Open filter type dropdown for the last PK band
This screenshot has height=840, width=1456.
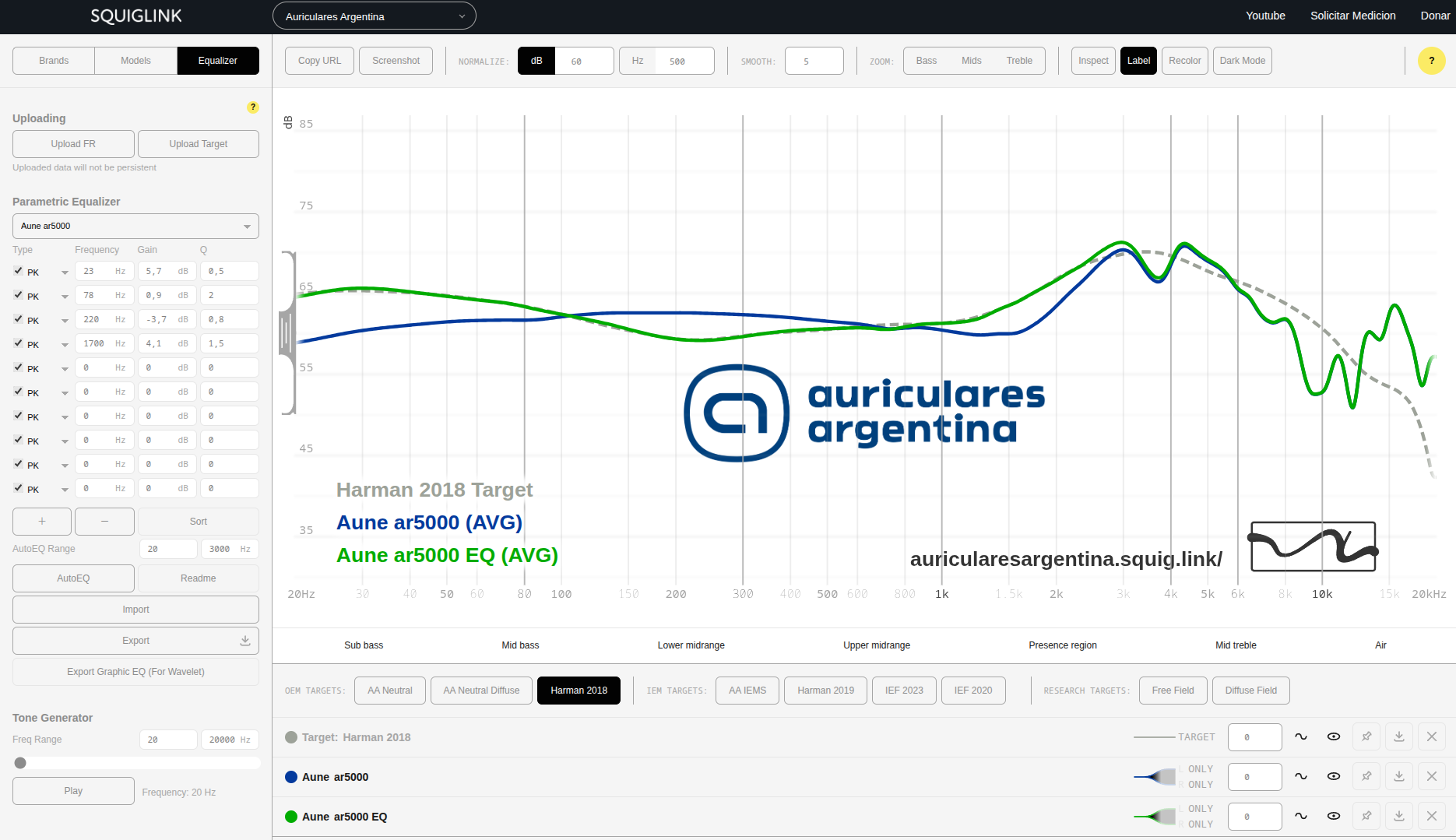47,489
